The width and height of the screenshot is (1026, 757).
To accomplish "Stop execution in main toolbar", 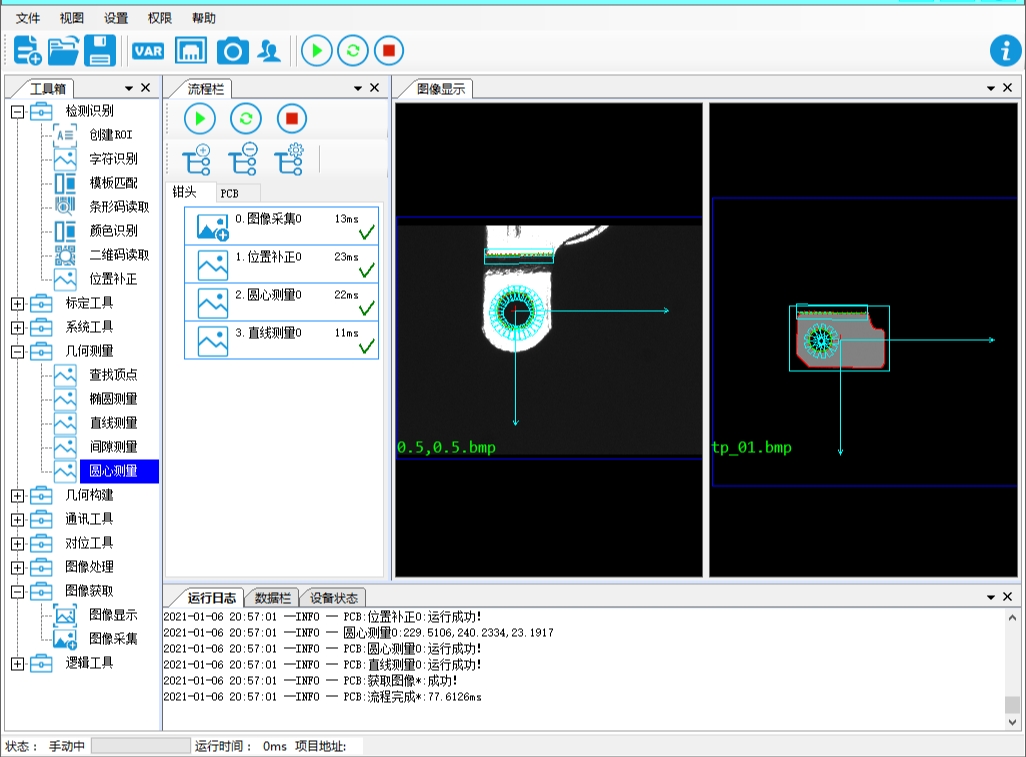I will click(x=389, y=50).
